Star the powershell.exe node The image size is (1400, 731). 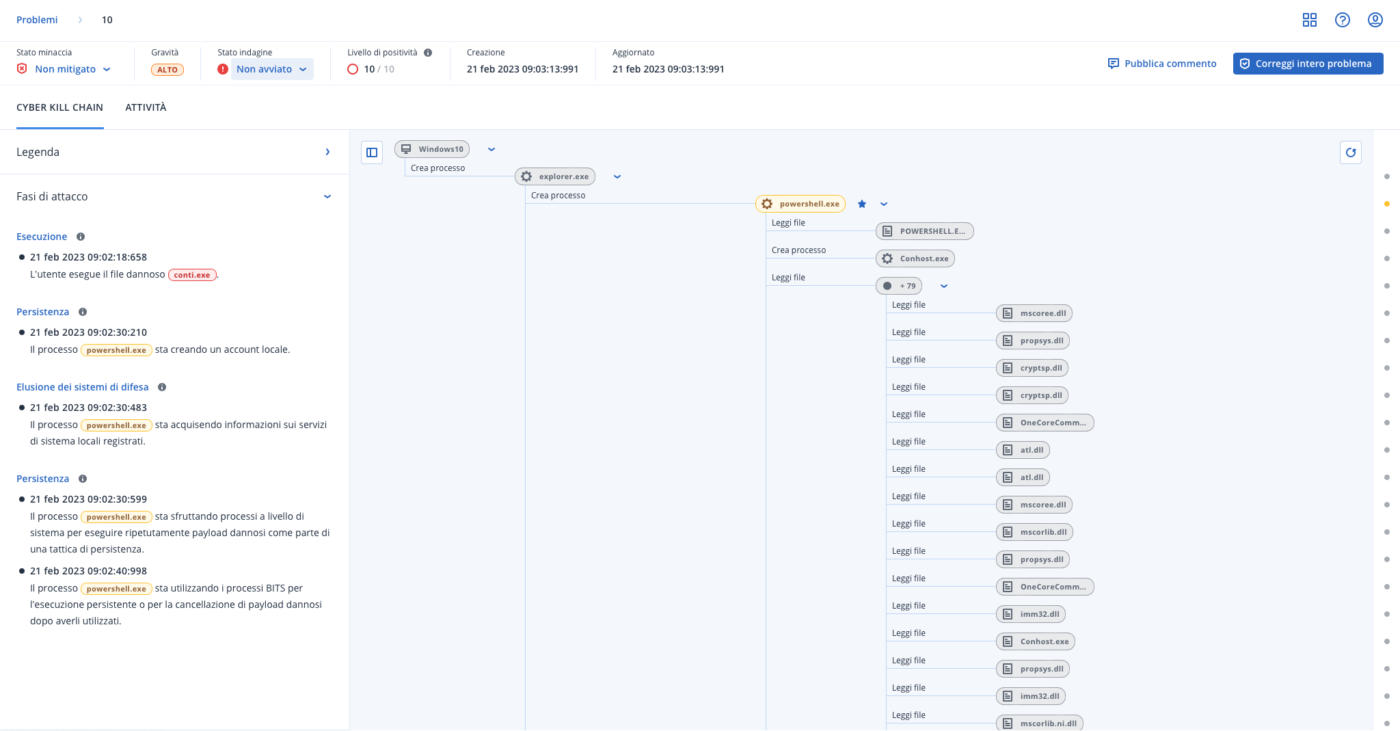coord(861,203)
